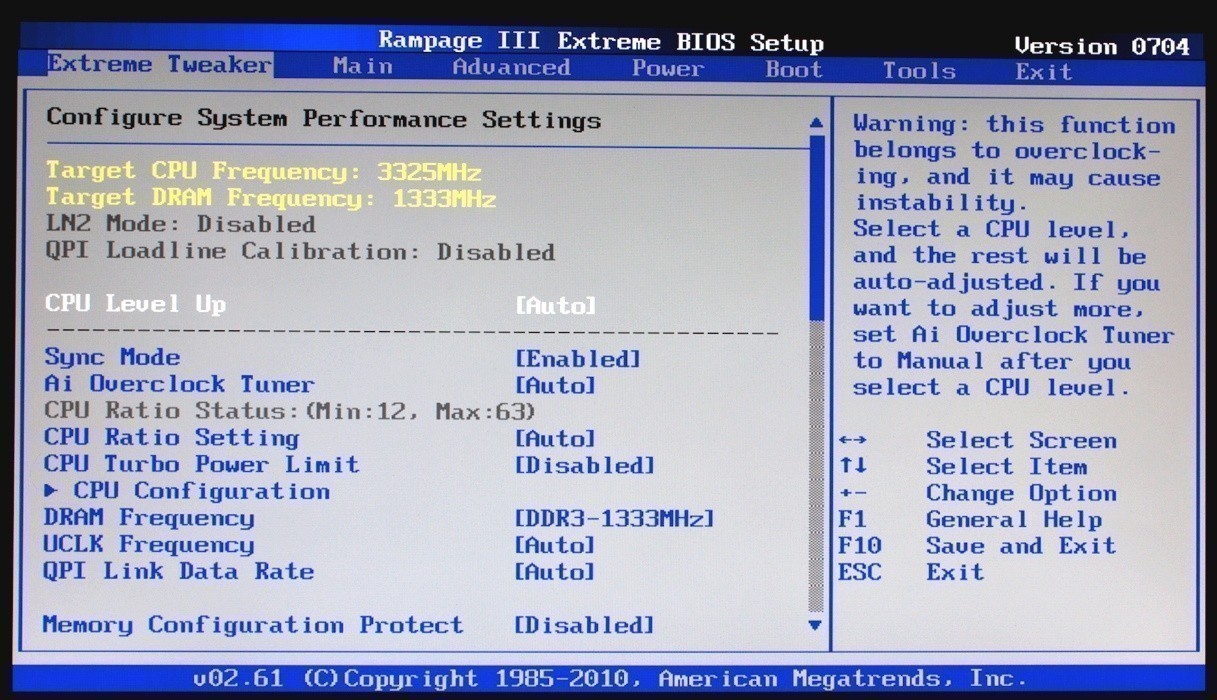Viewport: 1217px width, 700px height.
Task: Select the UCLK Frequency label
Action: pos(149,545)
